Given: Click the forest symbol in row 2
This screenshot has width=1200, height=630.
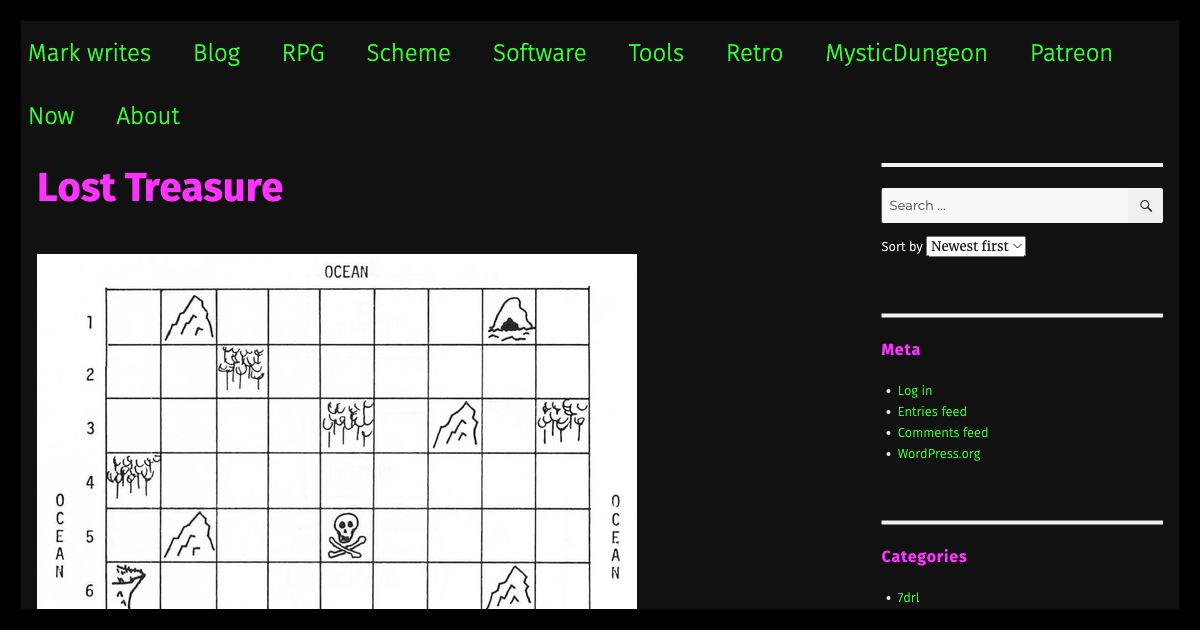Looking at the screenshot, I should tap(243, 369).
